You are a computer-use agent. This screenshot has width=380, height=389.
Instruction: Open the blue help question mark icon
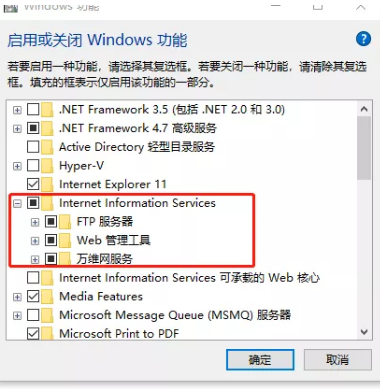(363, 39)
